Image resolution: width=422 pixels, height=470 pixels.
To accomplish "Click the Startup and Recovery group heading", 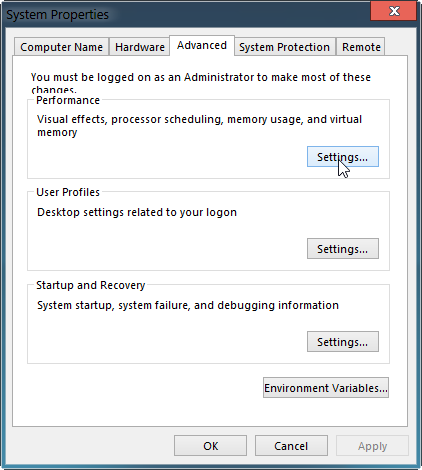I will (91, 285).
